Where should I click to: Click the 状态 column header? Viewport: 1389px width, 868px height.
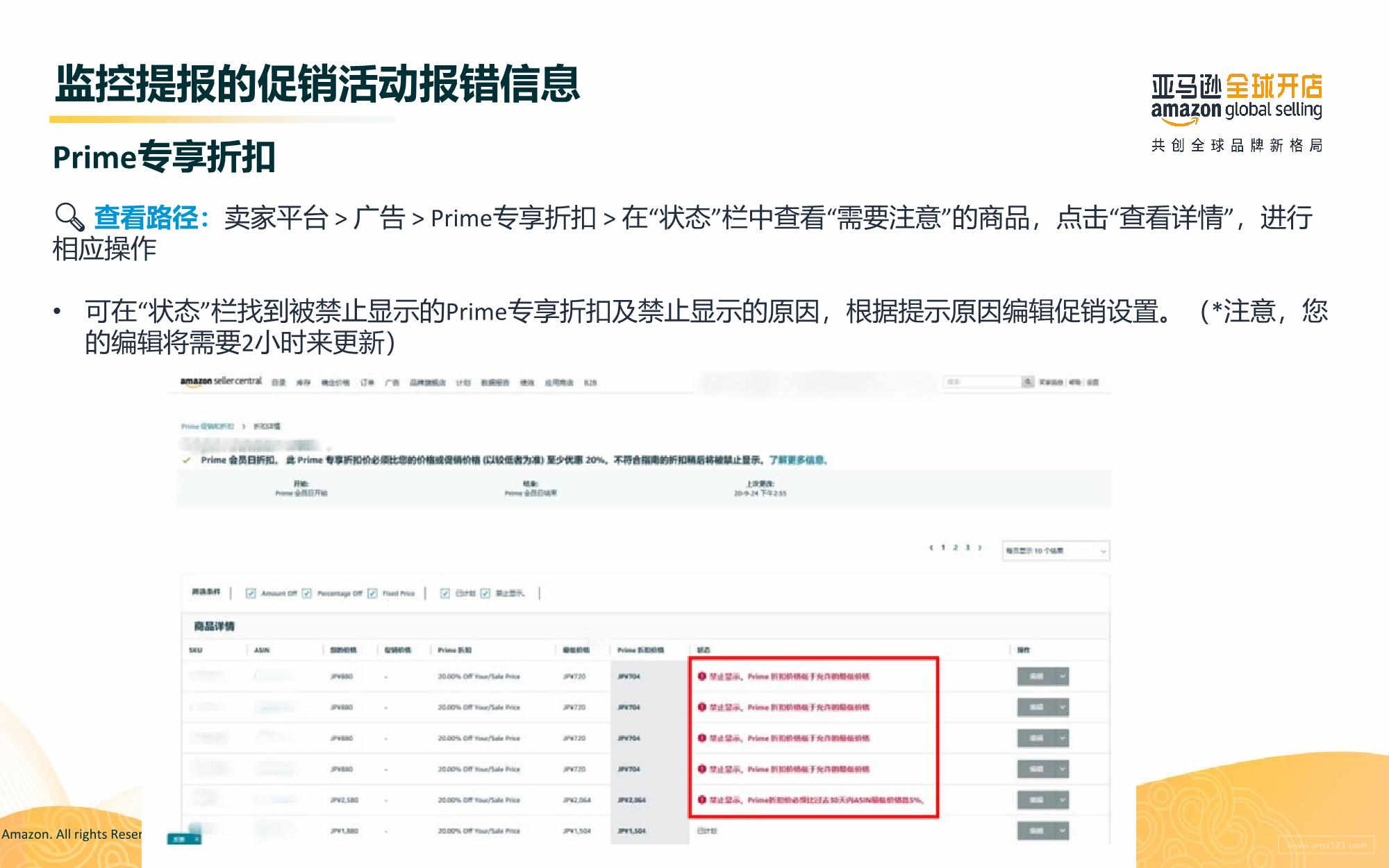[x=704, y=650]
